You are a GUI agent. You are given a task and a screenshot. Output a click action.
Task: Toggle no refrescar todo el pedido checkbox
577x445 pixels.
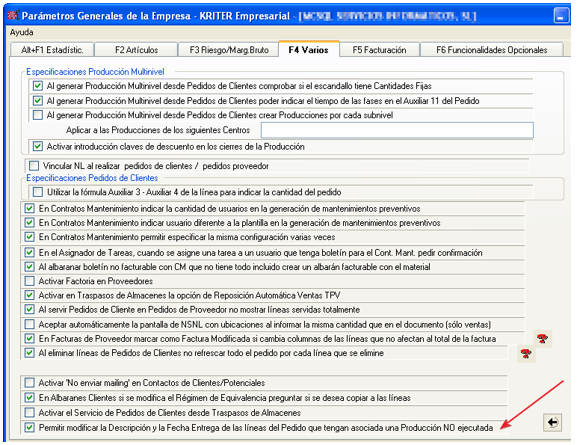tap(29, 353)
